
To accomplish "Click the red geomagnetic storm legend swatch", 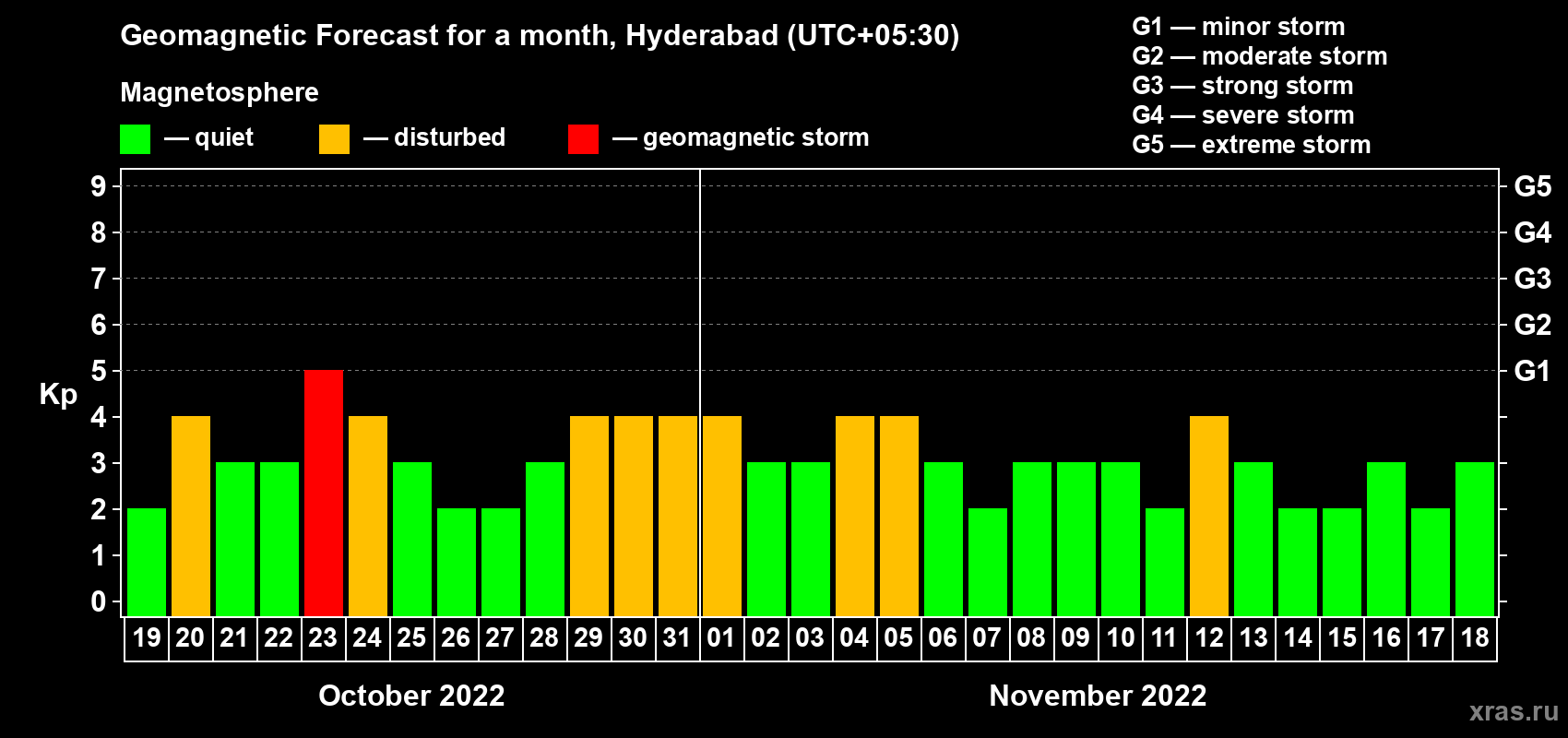I will click(583, 139).
